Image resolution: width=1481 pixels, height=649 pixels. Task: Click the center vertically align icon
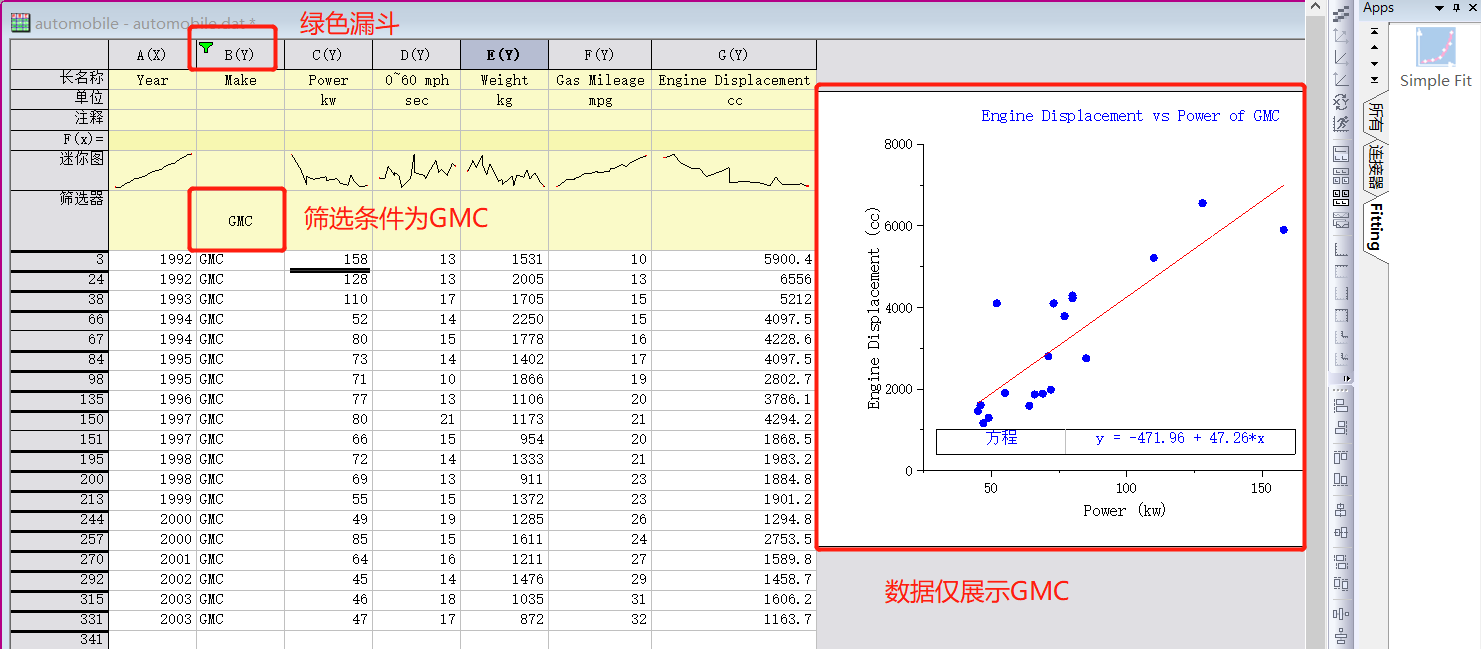(x=1341, y=509)
